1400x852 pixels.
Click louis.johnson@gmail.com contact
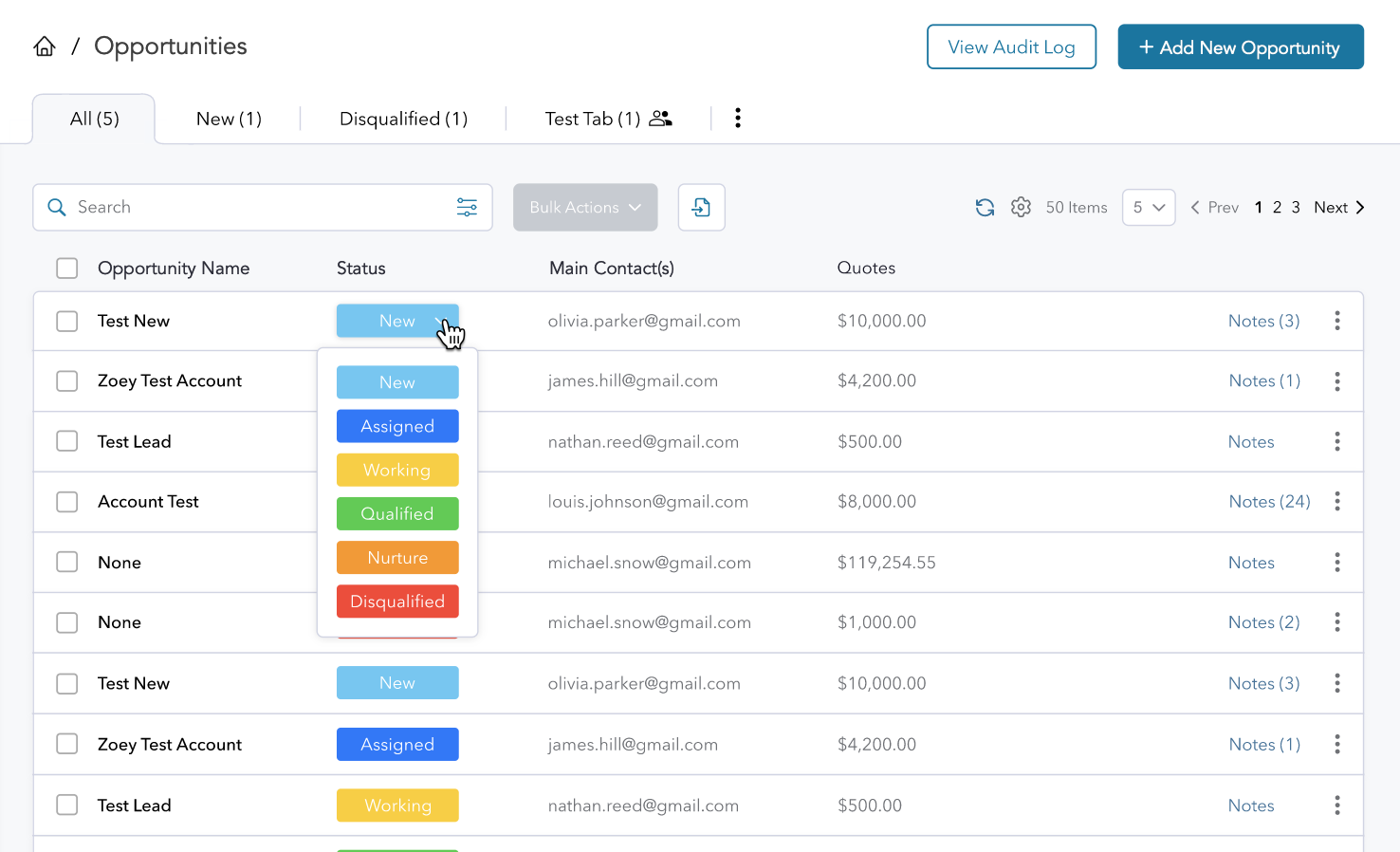pyautogui.click(x=648, y=501)
